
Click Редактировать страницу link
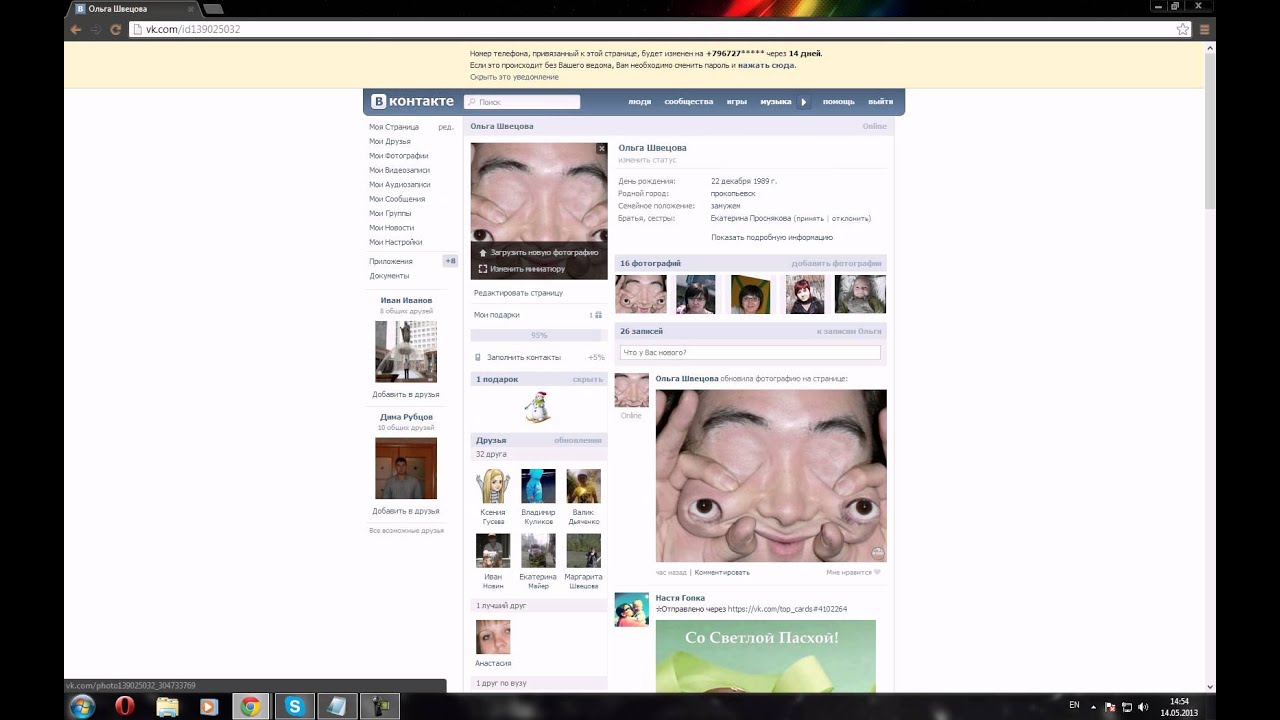(x=518, y=293)
